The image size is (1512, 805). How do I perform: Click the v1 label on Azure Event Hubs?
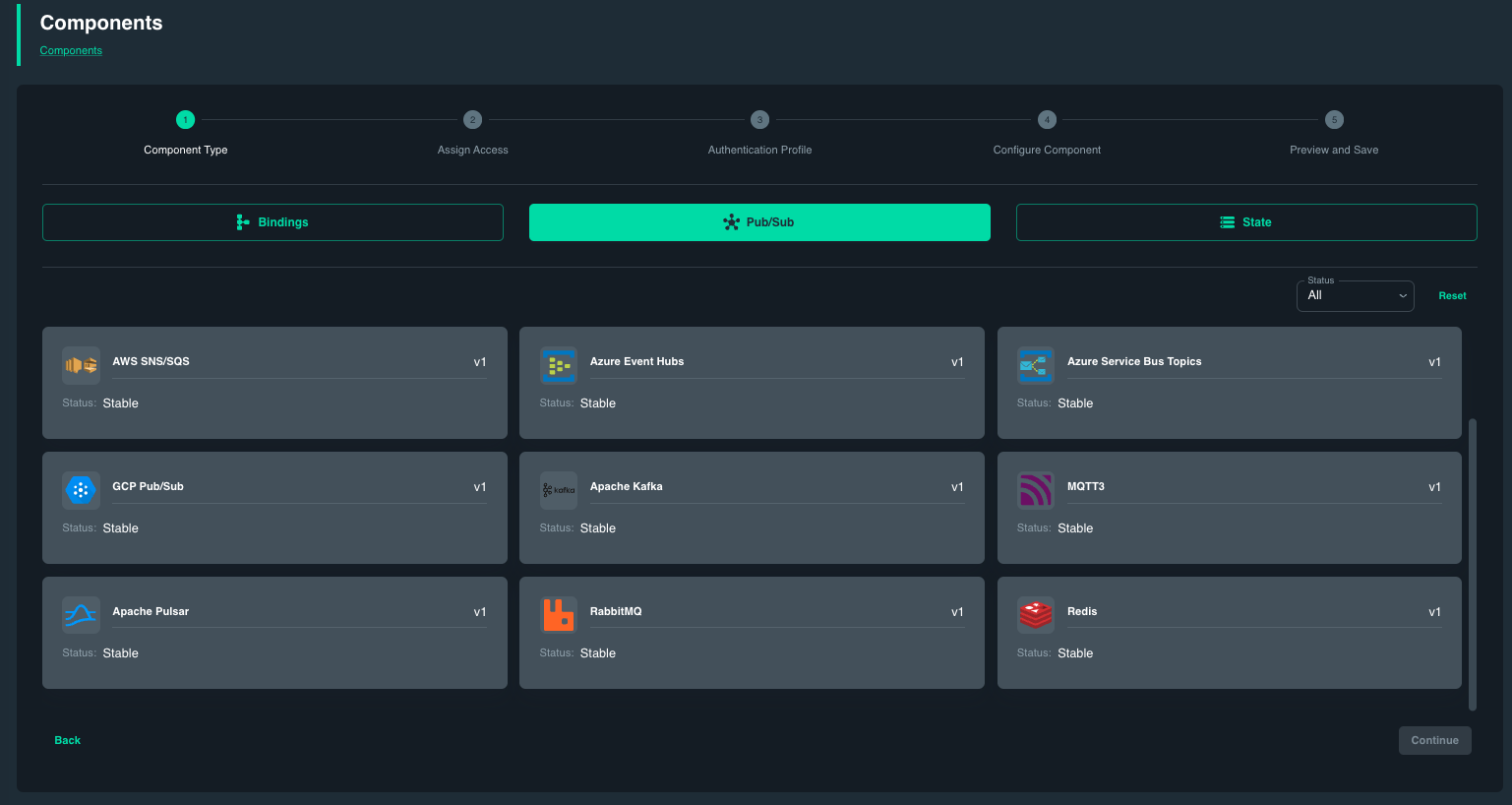tap(957, 362)
